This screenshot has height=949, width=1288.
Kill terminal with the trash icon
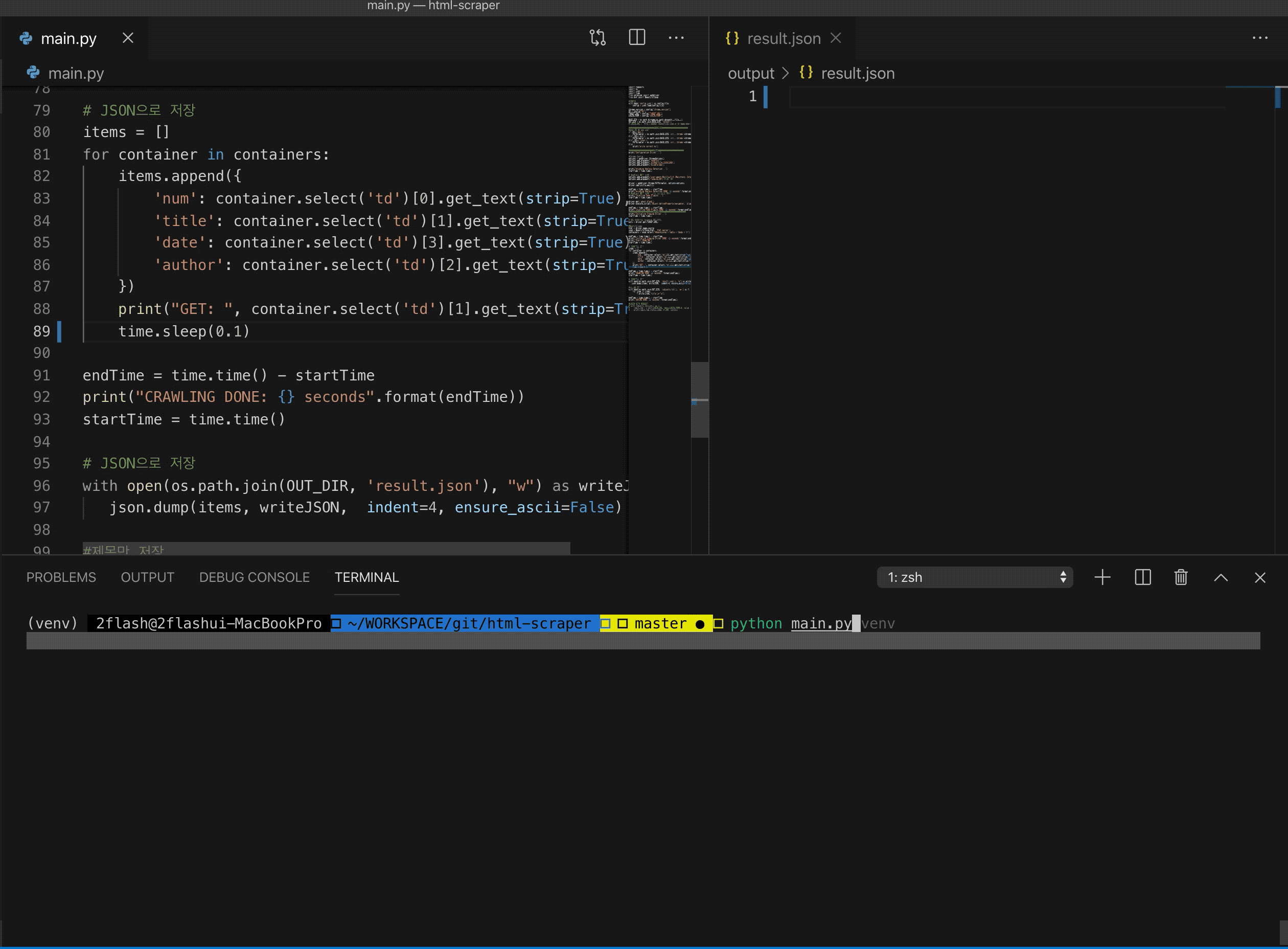click(x=1181, y=577)
